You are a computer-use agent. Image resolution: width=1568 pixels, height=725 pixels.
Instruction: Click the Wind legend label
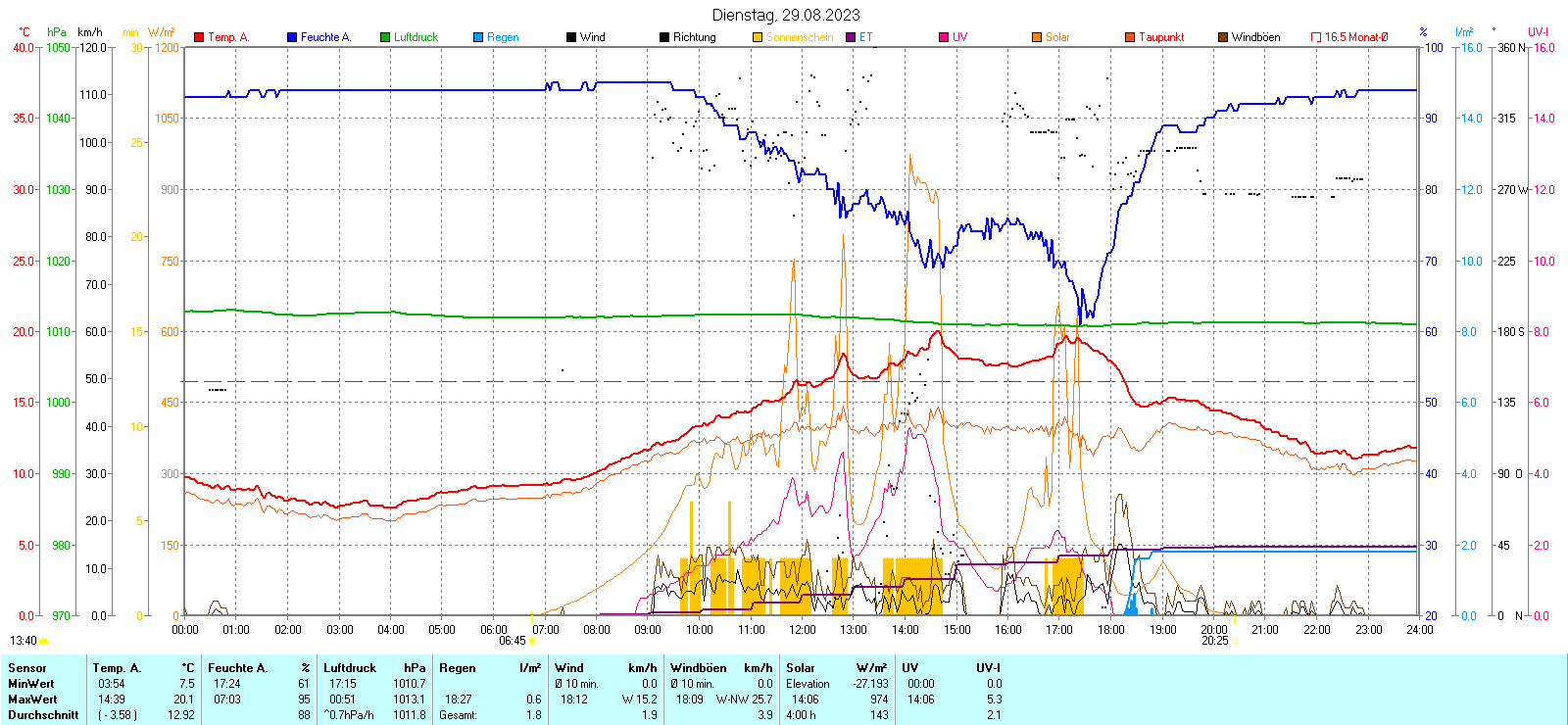point(592,37)
